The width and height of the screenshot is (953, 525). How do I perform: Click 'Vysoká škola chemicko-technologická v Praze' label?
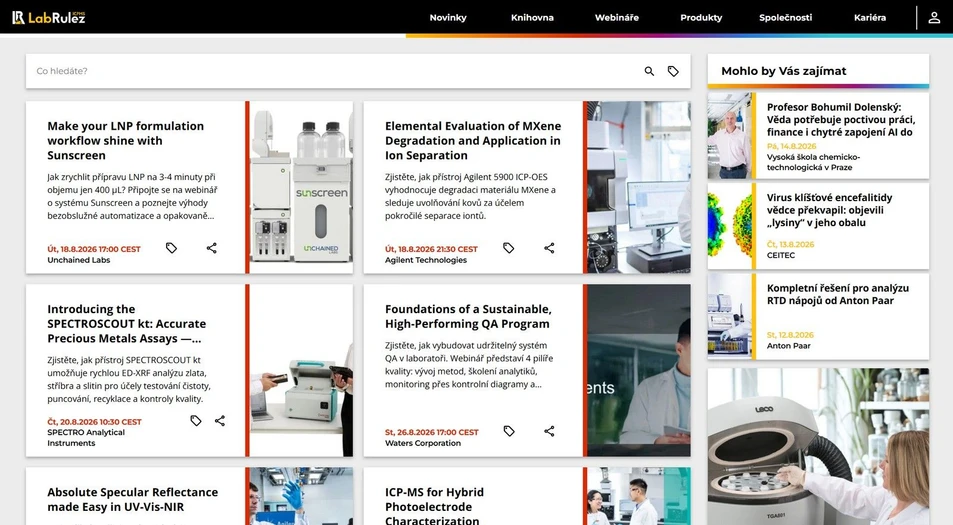[x=813, y=162]
